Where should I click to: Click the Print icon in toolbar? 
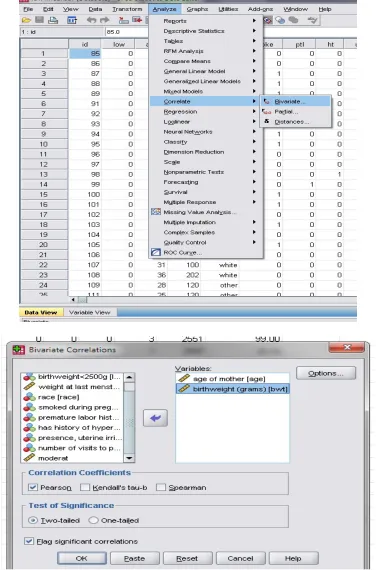pyautogui.click(x=53, y=20)
